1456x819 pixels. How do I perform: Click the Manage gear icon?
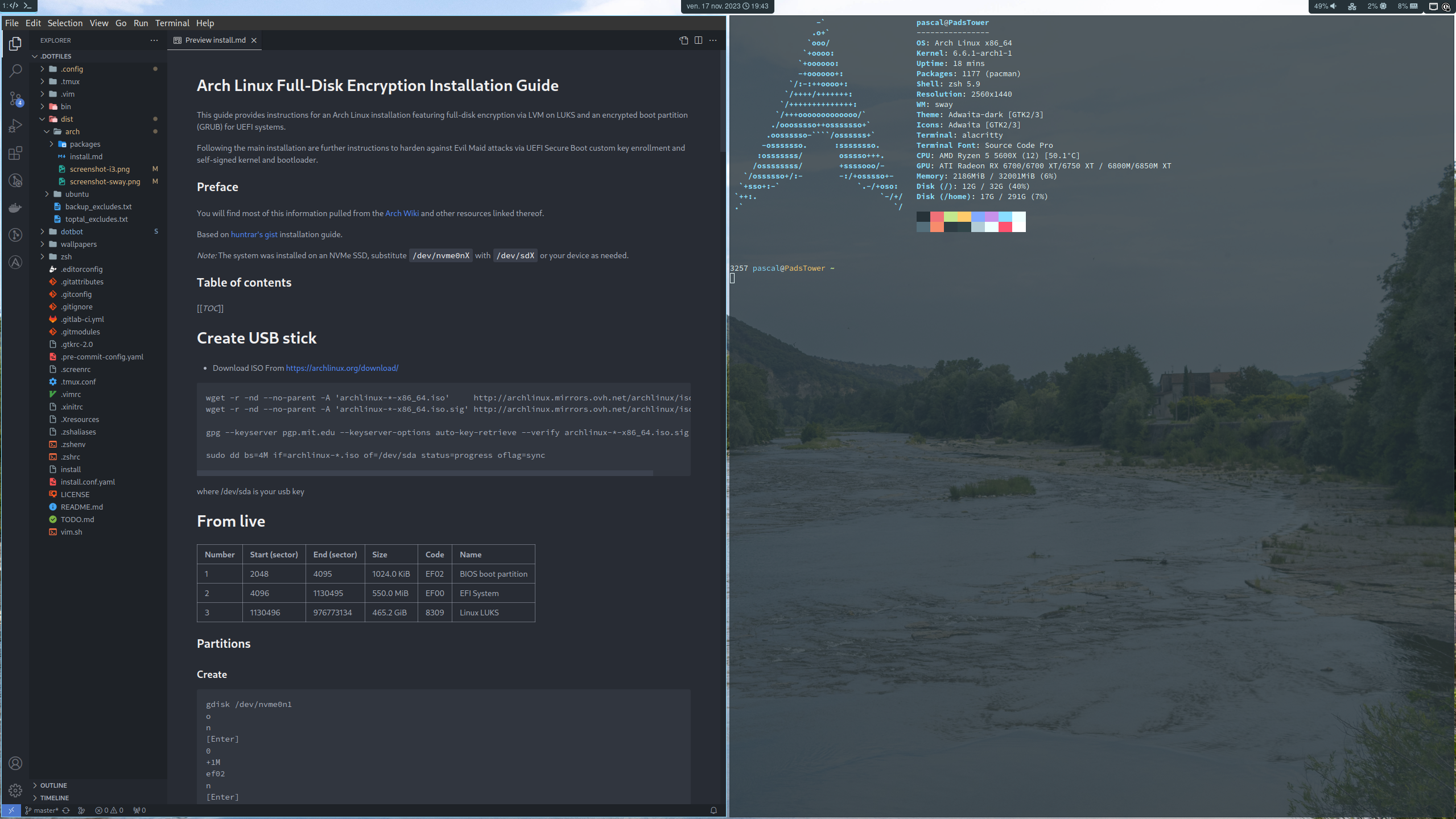15,790
